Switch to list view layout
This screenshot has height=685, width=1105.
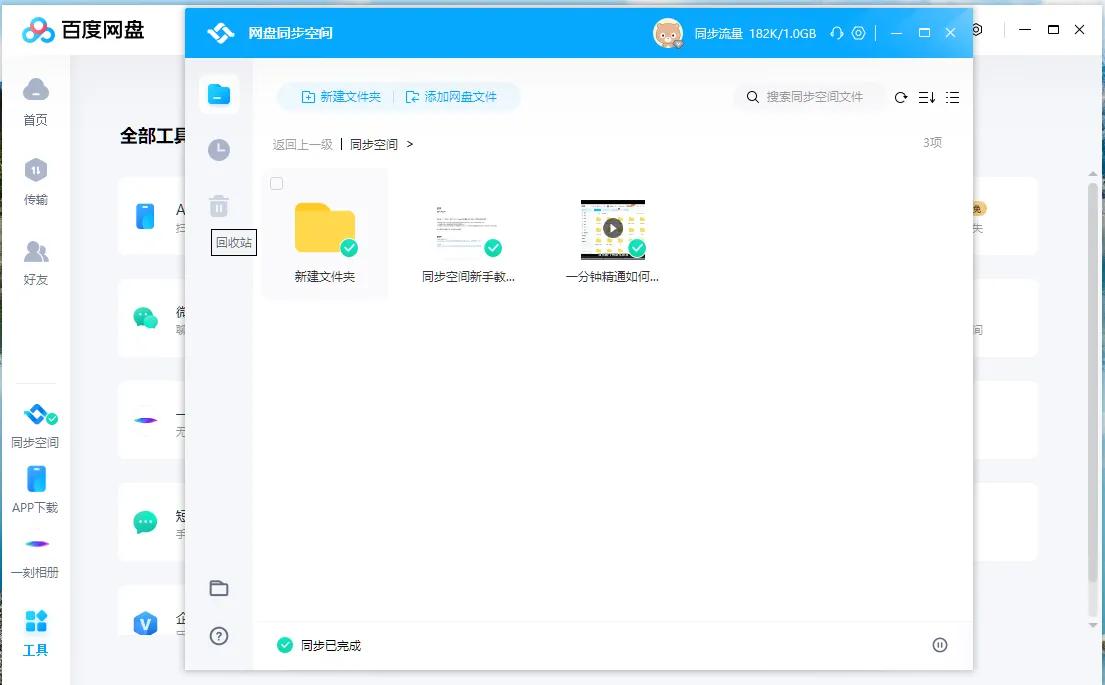(952, 97)
